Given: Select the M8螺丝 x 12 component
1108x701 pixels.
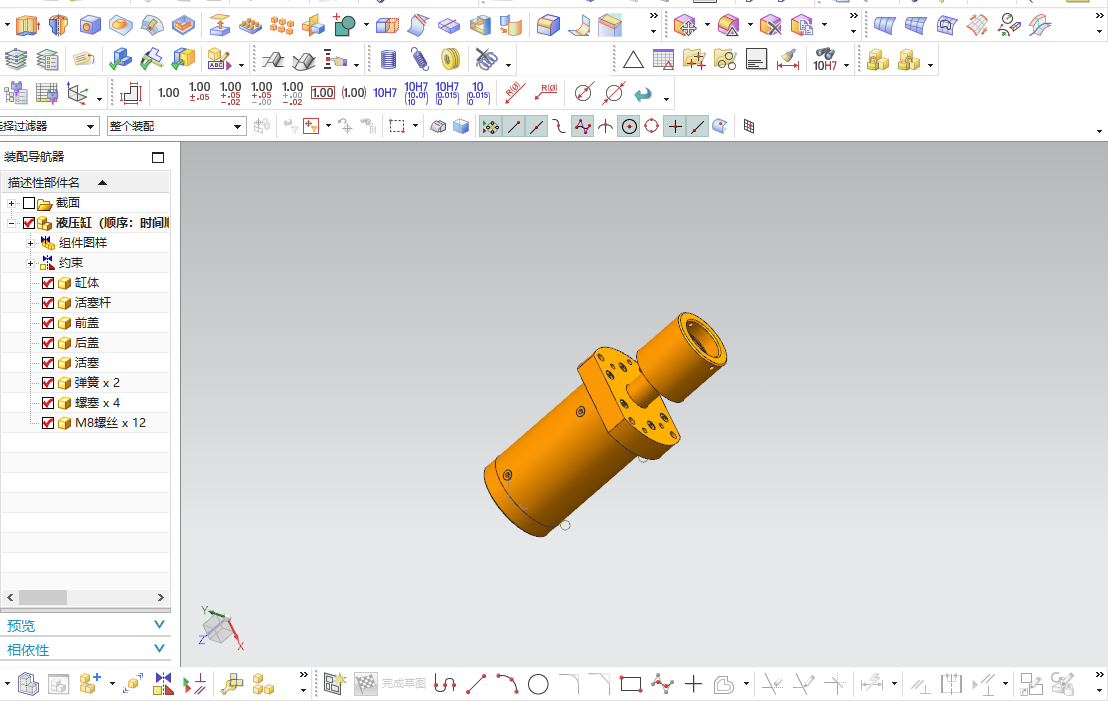Looking at the screenshot, I should coord(110,423).
